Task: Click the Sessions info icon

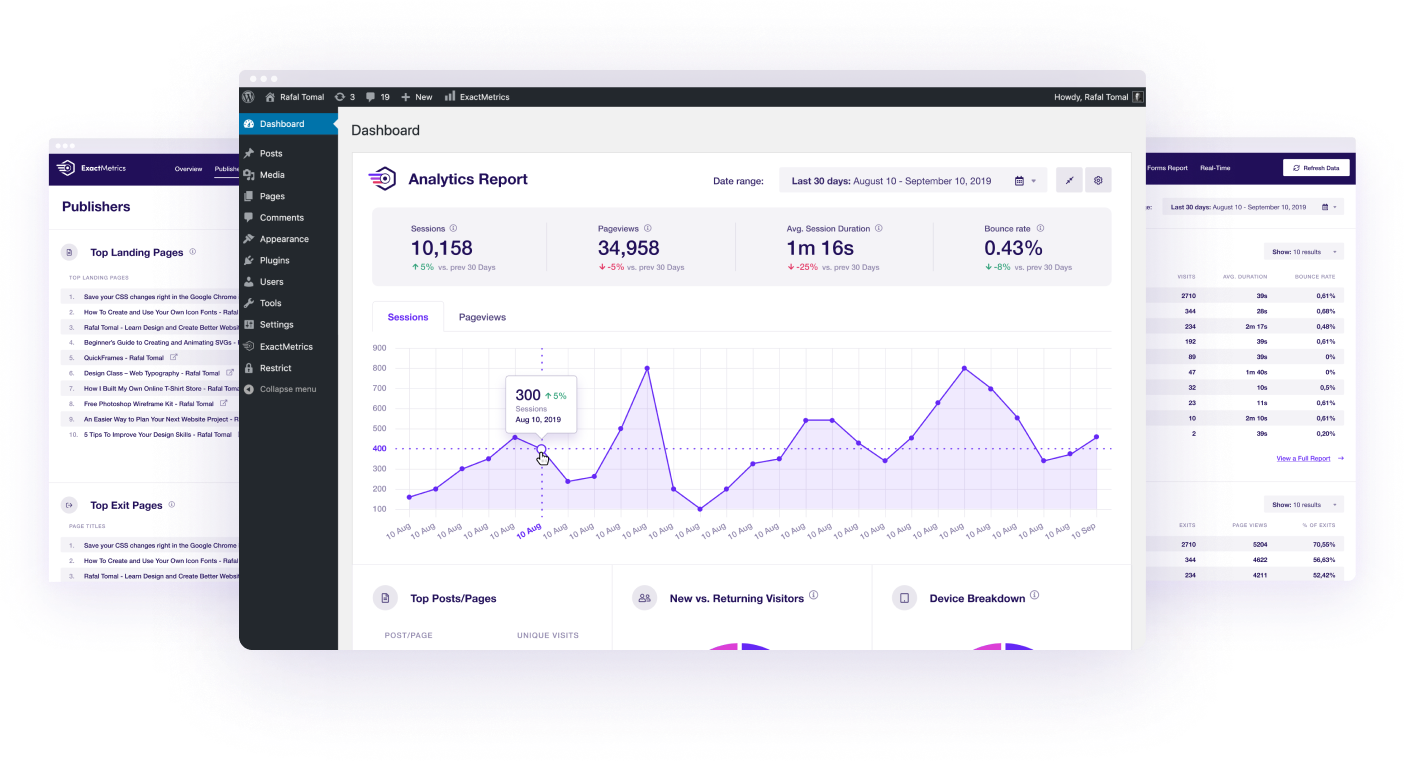Action: coord(453,229)
